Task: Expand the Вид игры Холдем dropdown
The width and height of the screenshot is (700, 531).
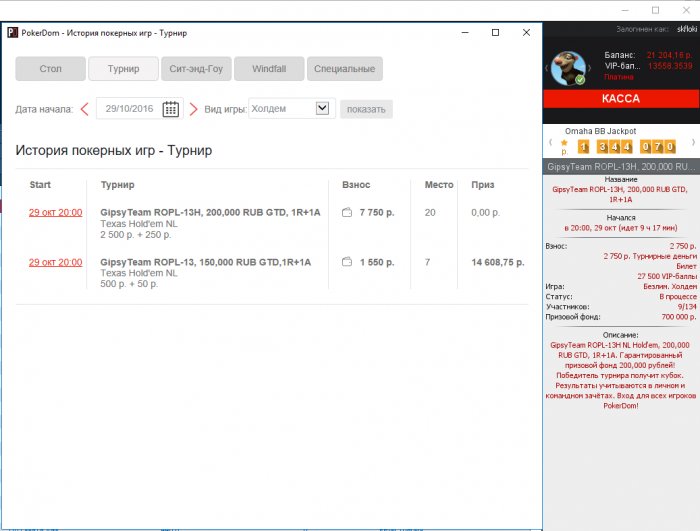Action: pyautogui.click(x=323, y=109)
